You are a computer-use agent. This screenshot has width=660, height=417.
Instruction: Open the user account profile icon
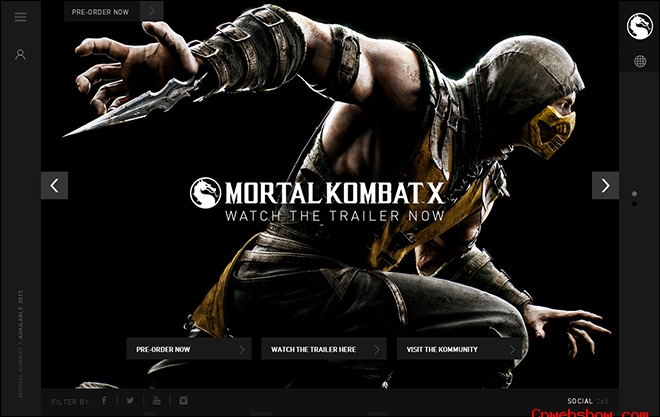[x=20, y=54]
